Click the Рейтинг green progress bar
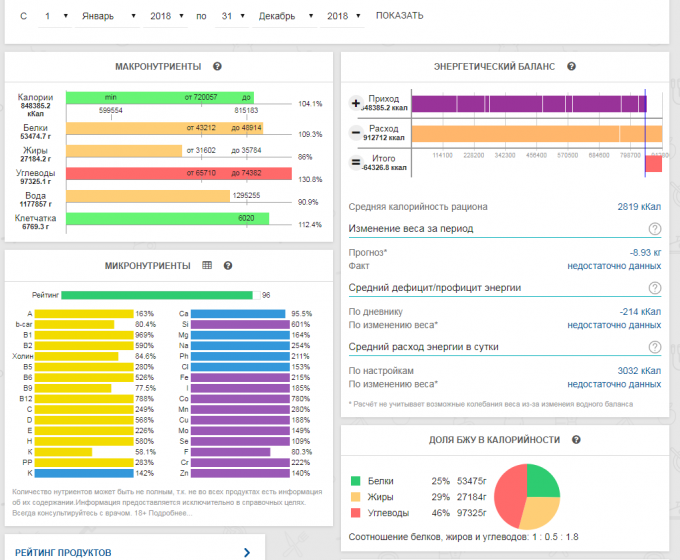The width and height of the screenshot is (680, 560). [x=158, y=295]
